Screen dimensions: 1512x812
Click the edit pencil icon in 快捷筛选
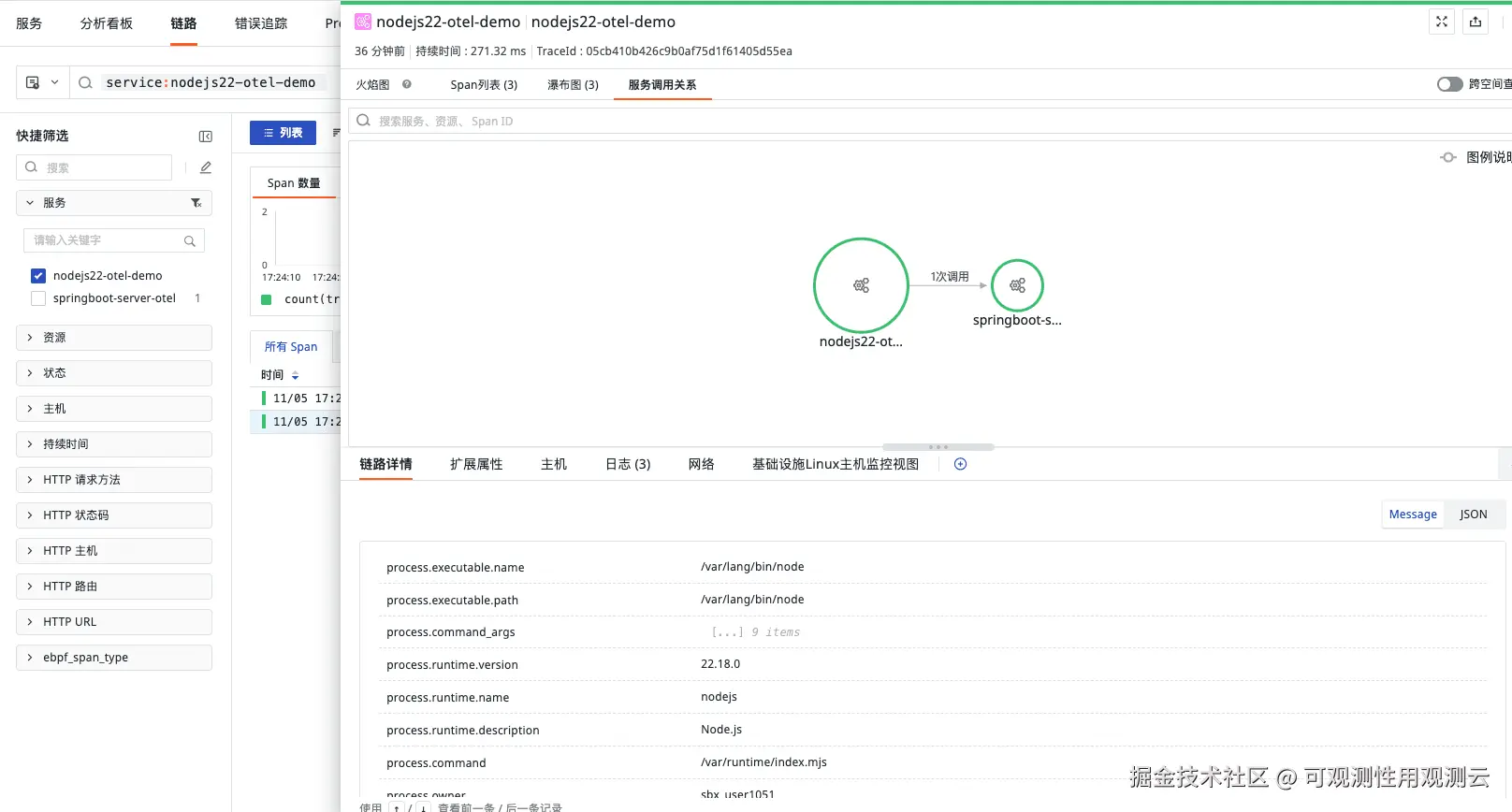pyautogui.click(x=206, y=167)
